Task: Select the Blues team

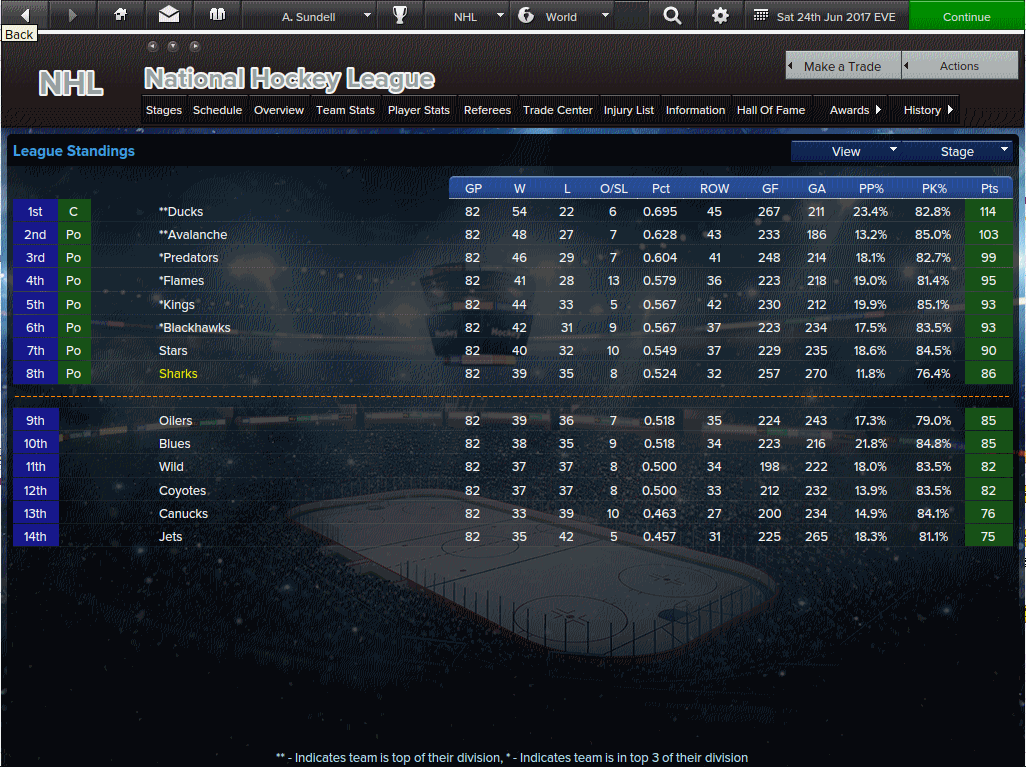Action: coord(175,443)
